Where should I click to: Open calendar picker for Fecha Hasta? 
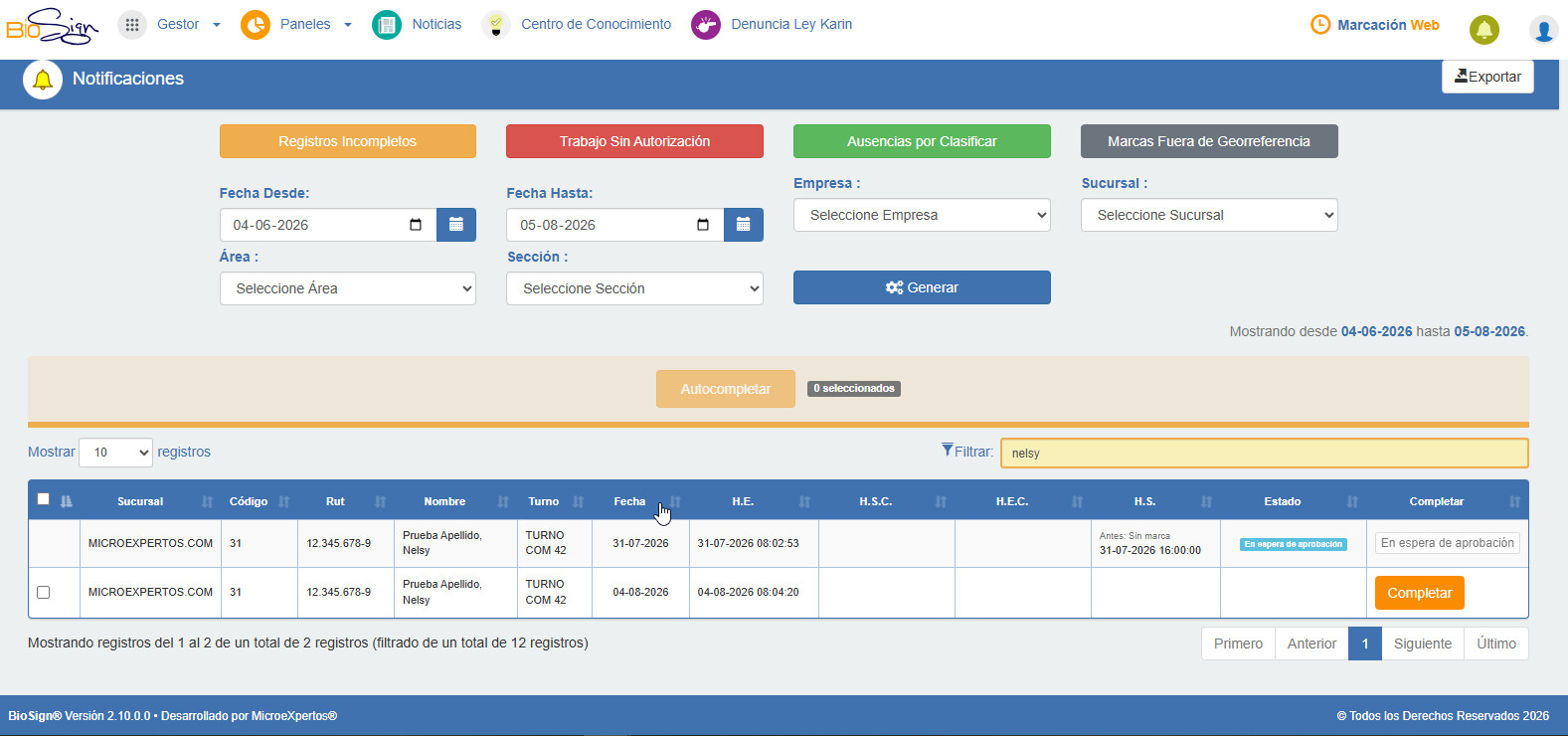click(x=744, y=225)
